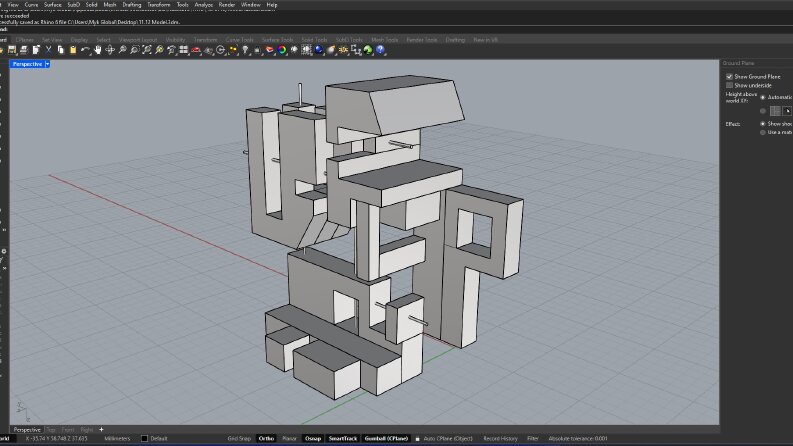Open the Render menu

click(227, 5)
